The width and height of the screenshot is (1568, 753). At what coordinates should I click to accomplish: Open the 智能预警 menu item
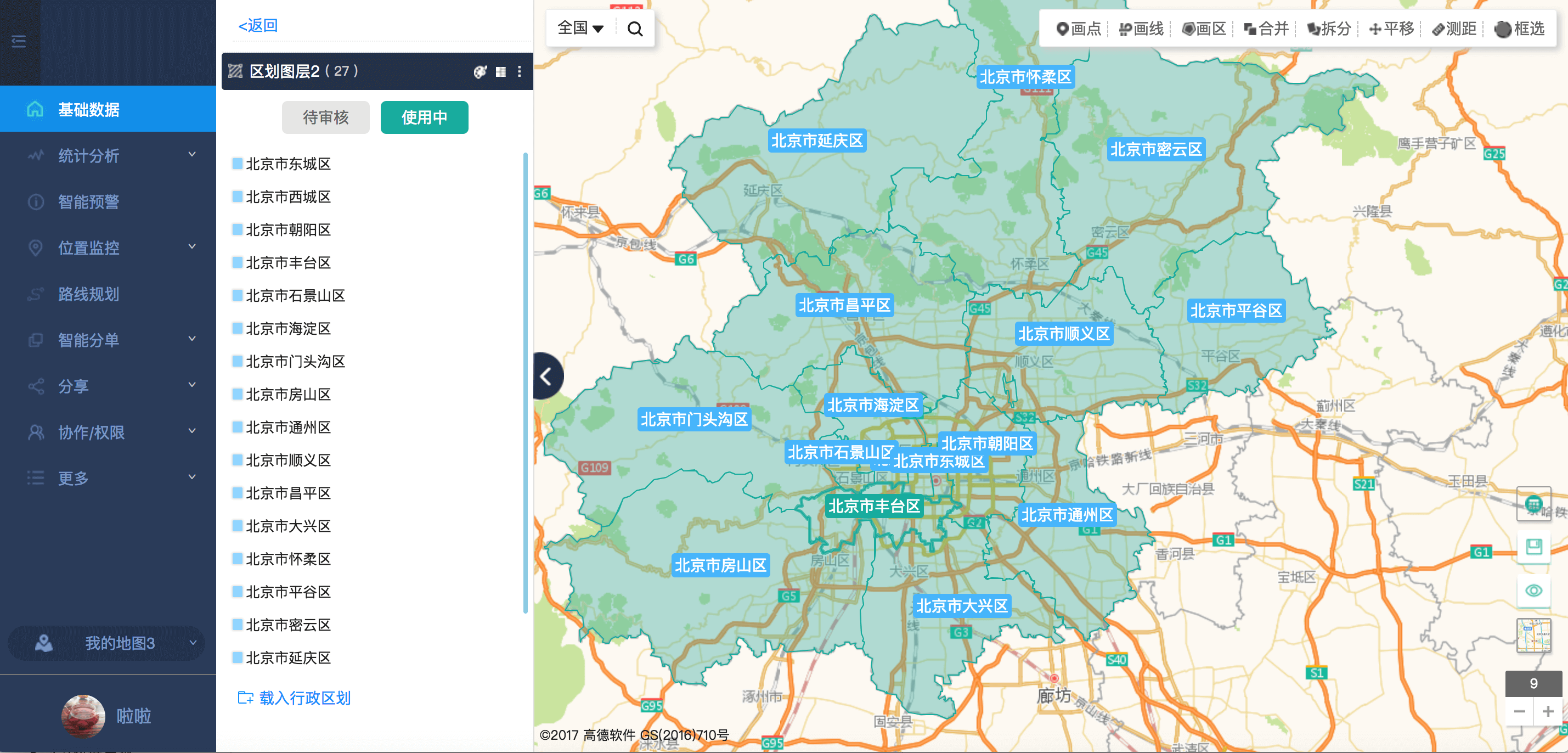(x=108, y=201)
